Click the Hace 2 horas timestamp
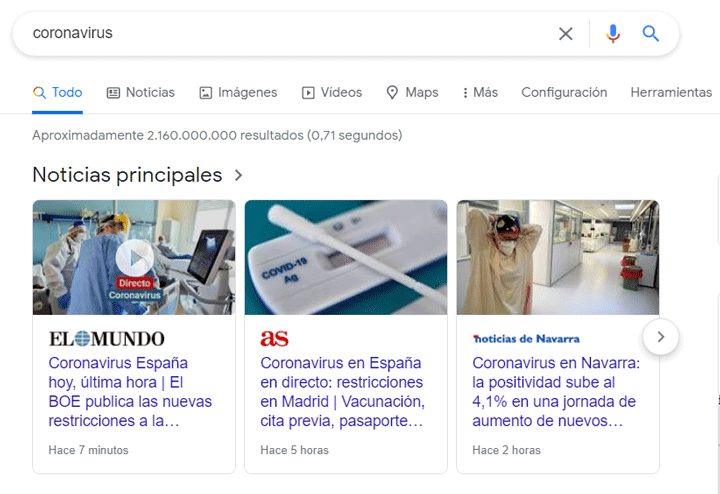Image resolution: width=720 pixels, height=494 pixels. (506, 450)
